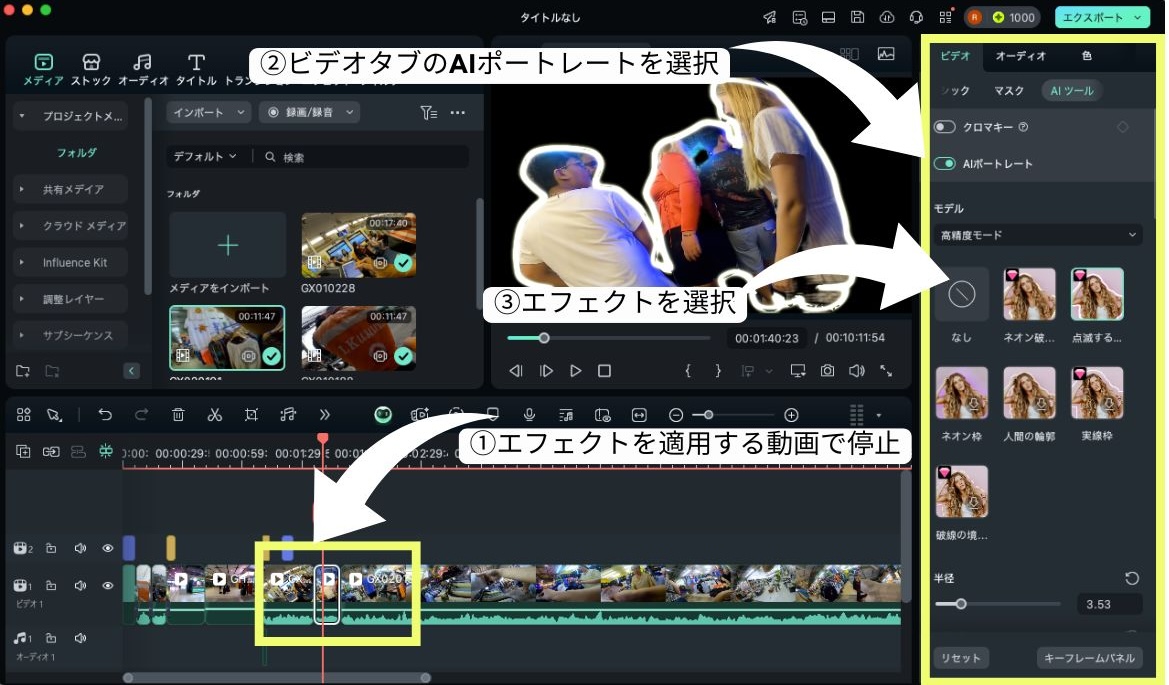Open メディアをインポート with the plus icon
This screenshot has width=1169, height=685.
pos(227,244)
